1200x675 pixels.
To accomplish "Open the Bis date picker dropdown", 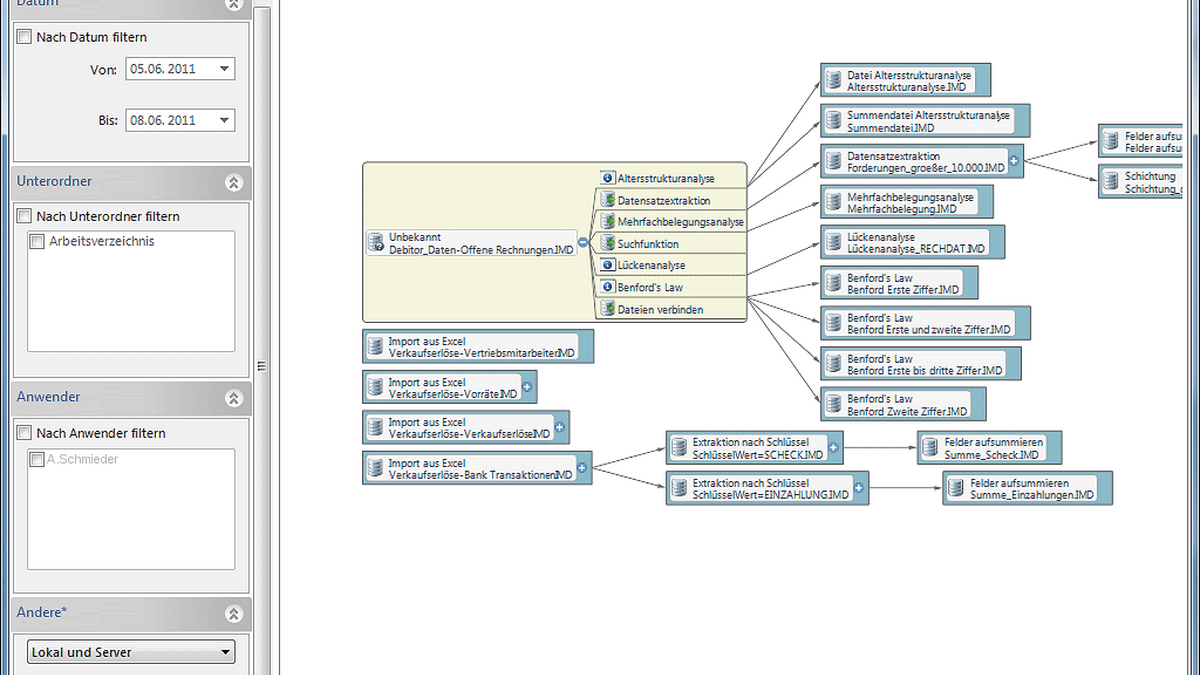I will tap(224, 120).
